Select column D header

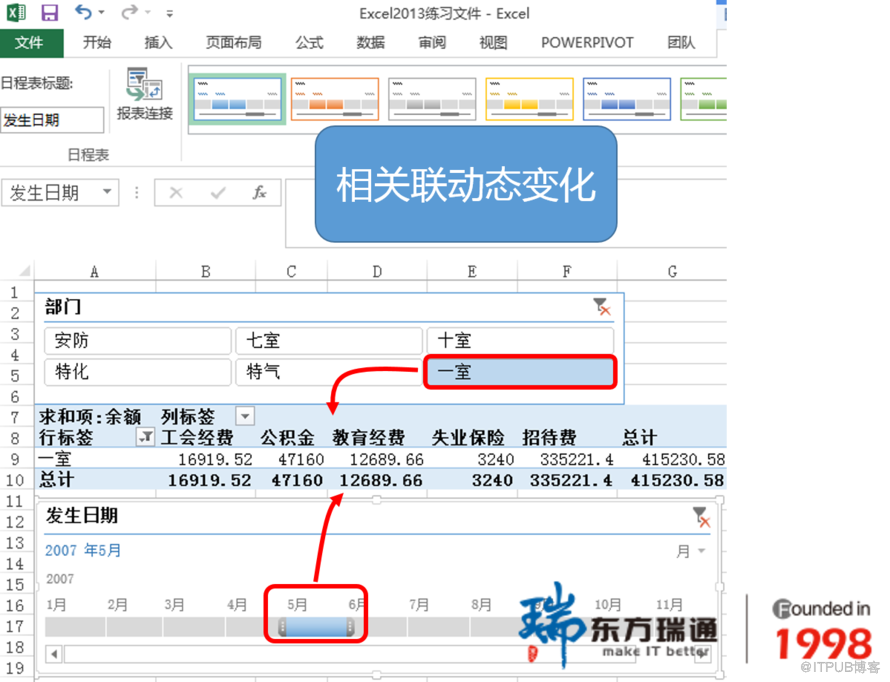(377, 271)
